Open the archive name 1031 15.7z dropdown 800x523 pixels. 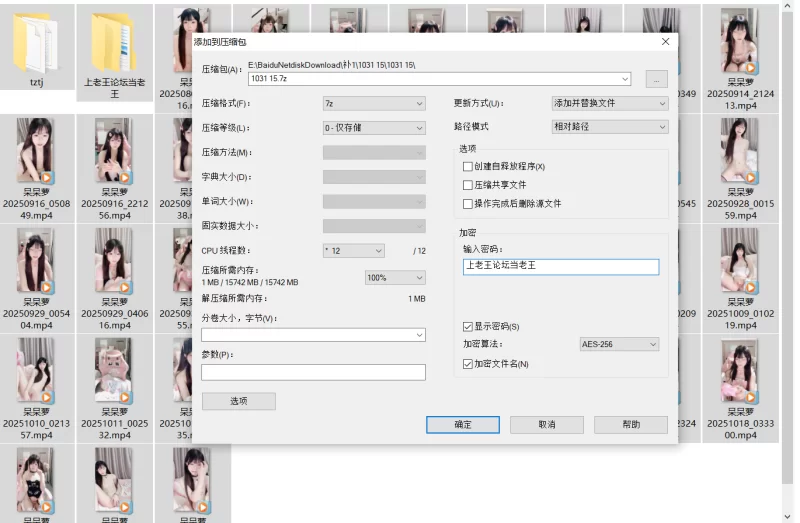point(625,79)
